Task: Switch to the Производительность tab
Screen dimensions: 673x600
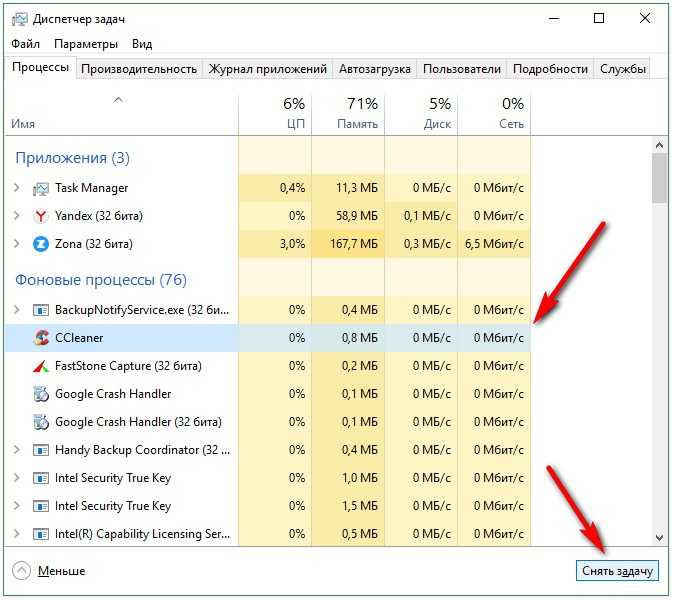Action: click(139, 69)
